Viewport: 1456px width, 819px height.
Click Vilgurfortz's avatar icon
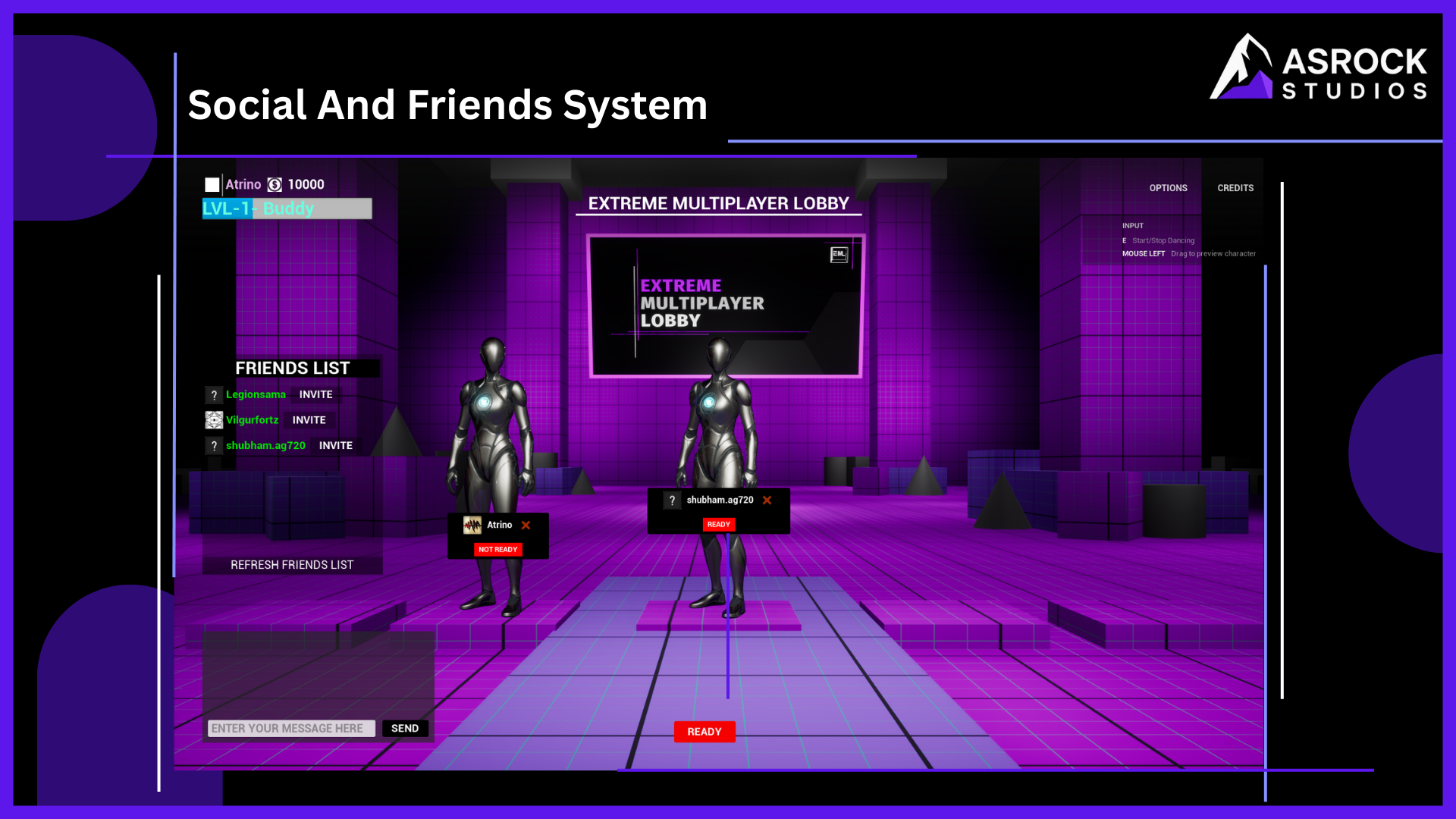point(214,420)
